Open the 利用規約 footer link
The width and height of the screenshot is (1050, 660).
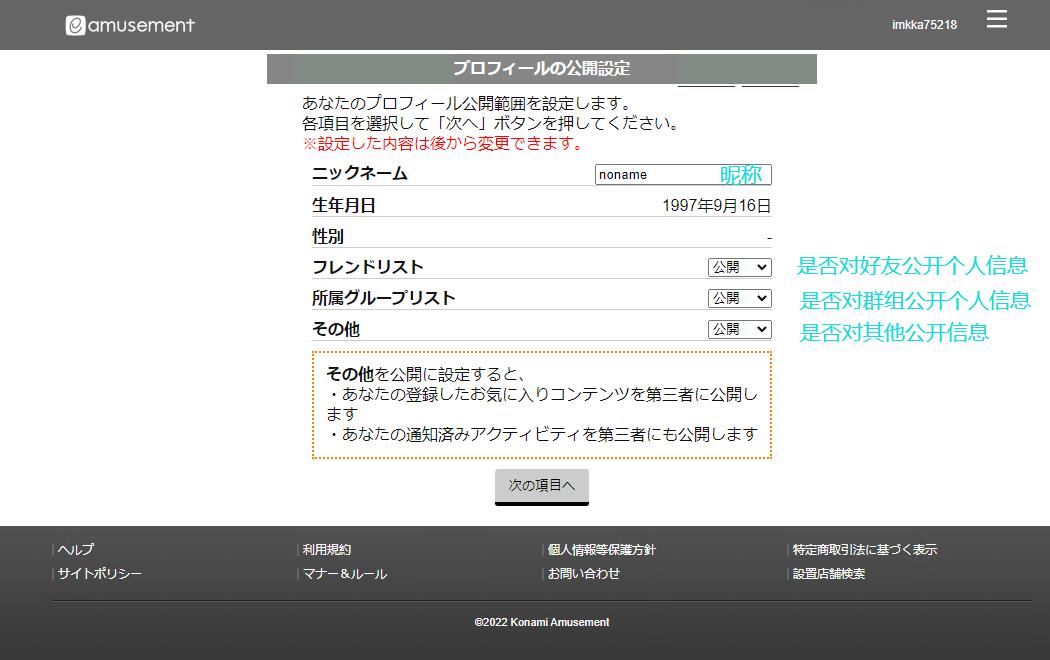[x=327, y=549]
